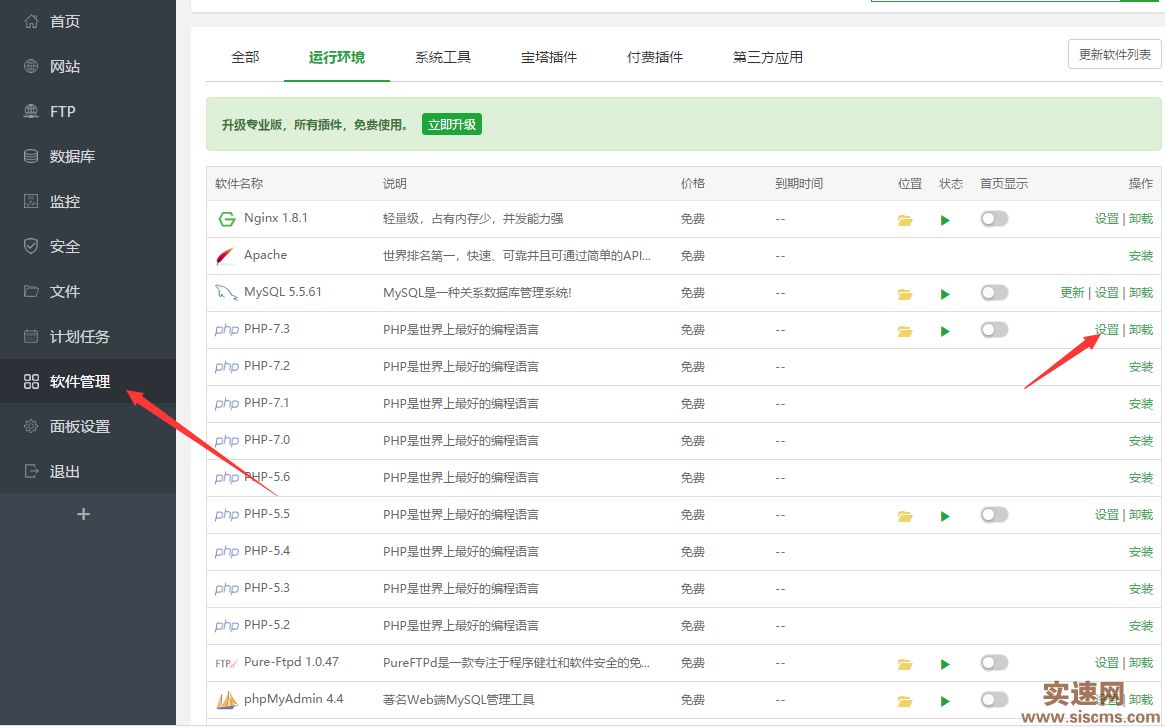Click the PHP-7.3 play status icon
The height and width of the screenshot is (728, 1165).
(945, 331)
